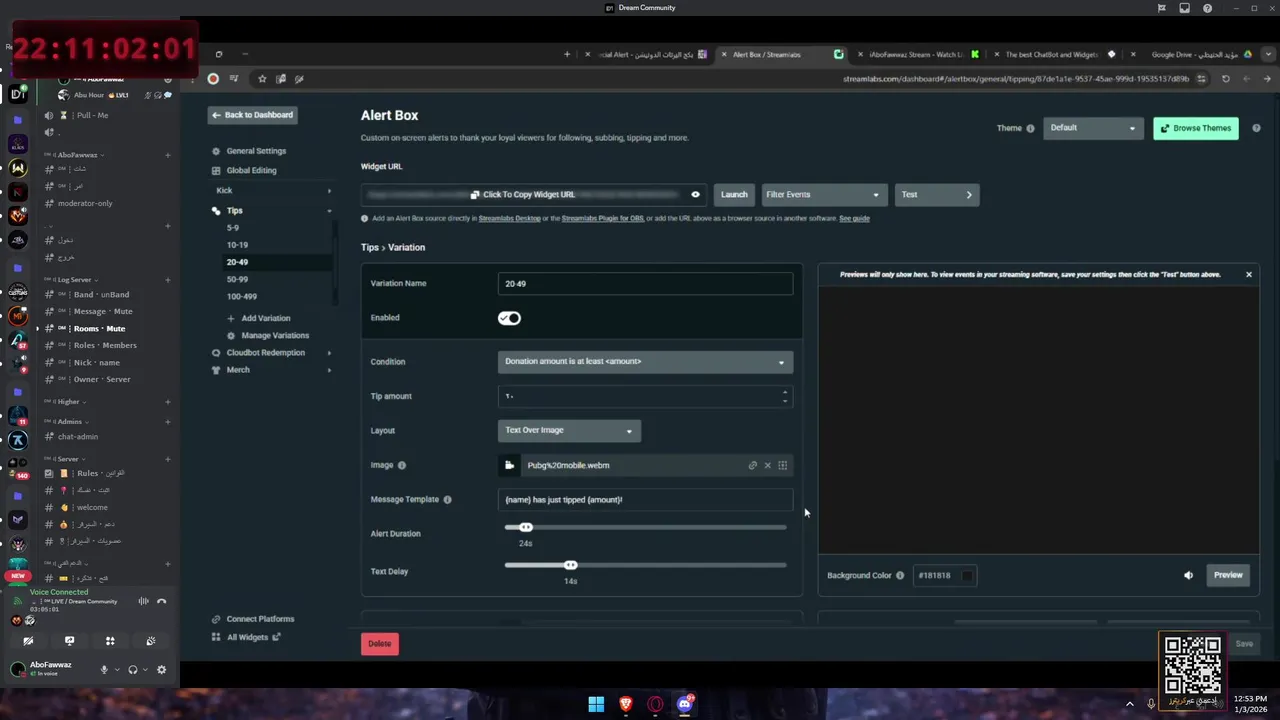Open the help question mark icon near Browse Themes
1280x720 pixels.
click(1256, 128)
